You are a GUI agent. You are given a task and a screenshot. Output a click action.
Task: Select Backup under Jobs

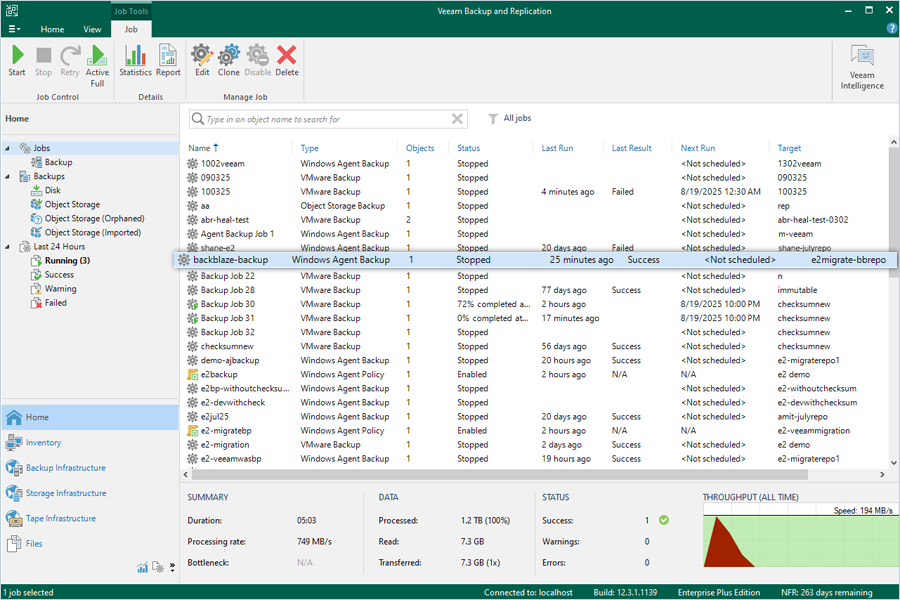pyautogui.click(x=52, y=162)
